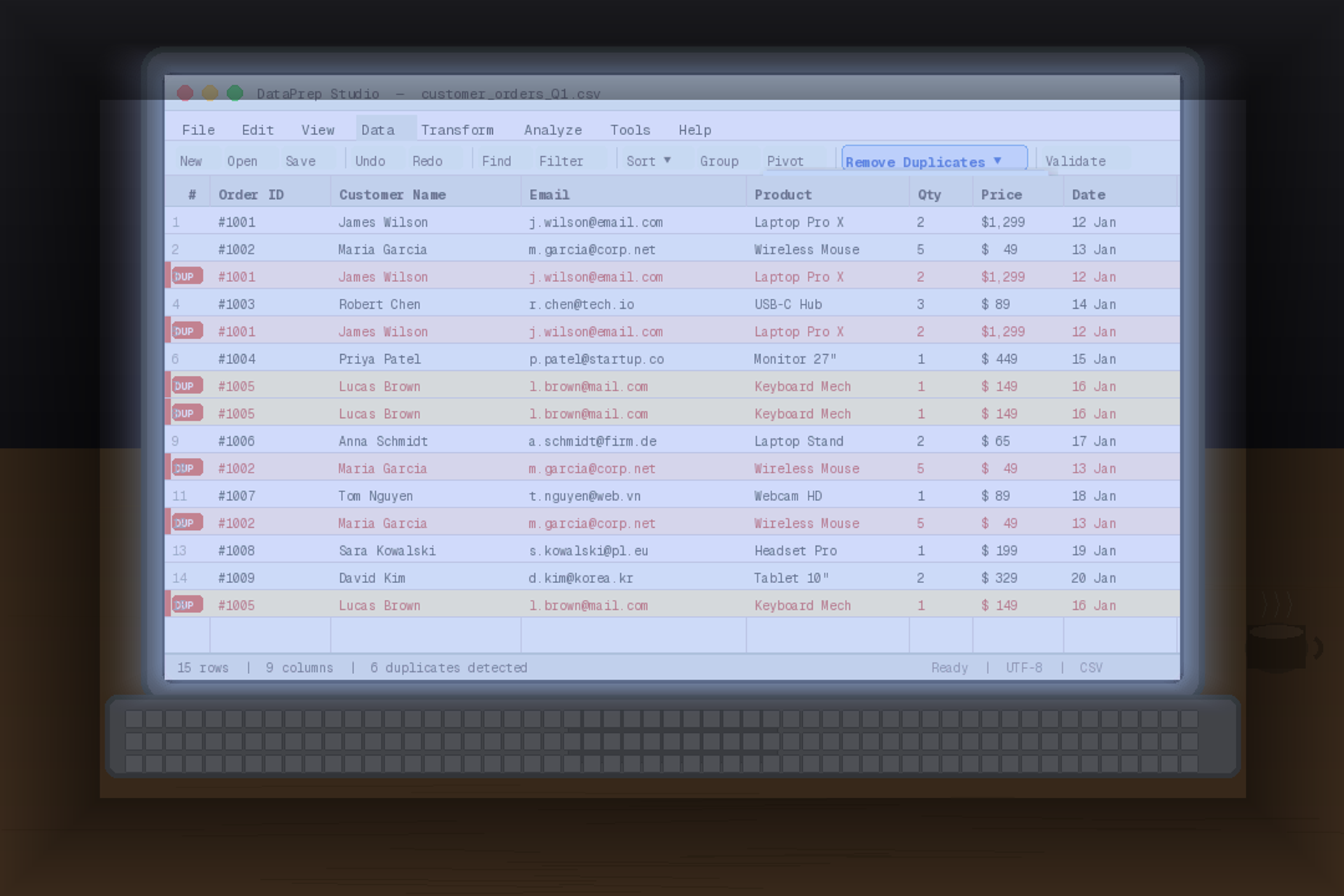Click the Find toolbar button
The height and width of the screenshot is (896, 1344).
point(496,161)
